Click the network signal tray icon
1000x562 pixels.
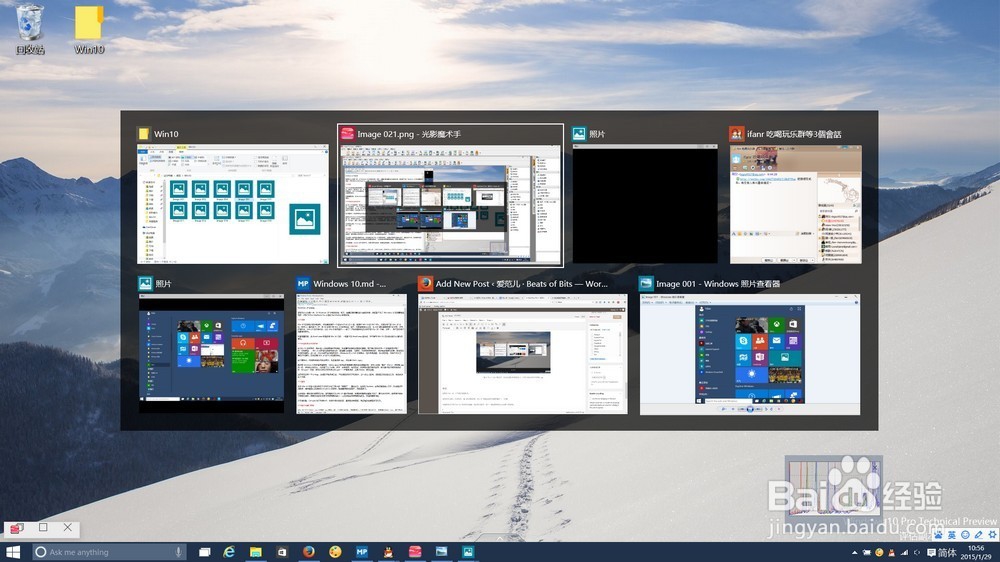click(904, 552)
